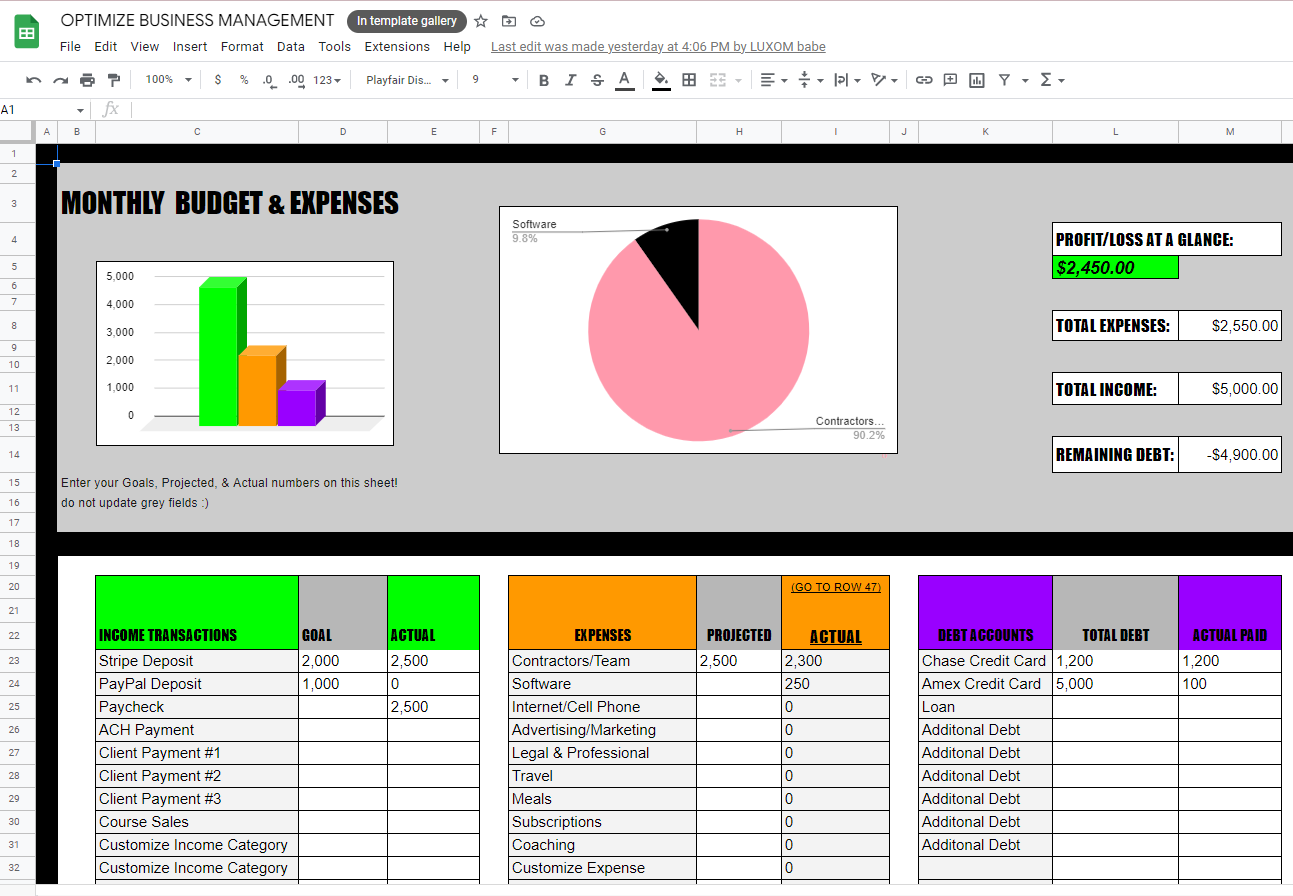1293x896 pixels.
Task: Click the Last edit history link
Action: [658, 47]
